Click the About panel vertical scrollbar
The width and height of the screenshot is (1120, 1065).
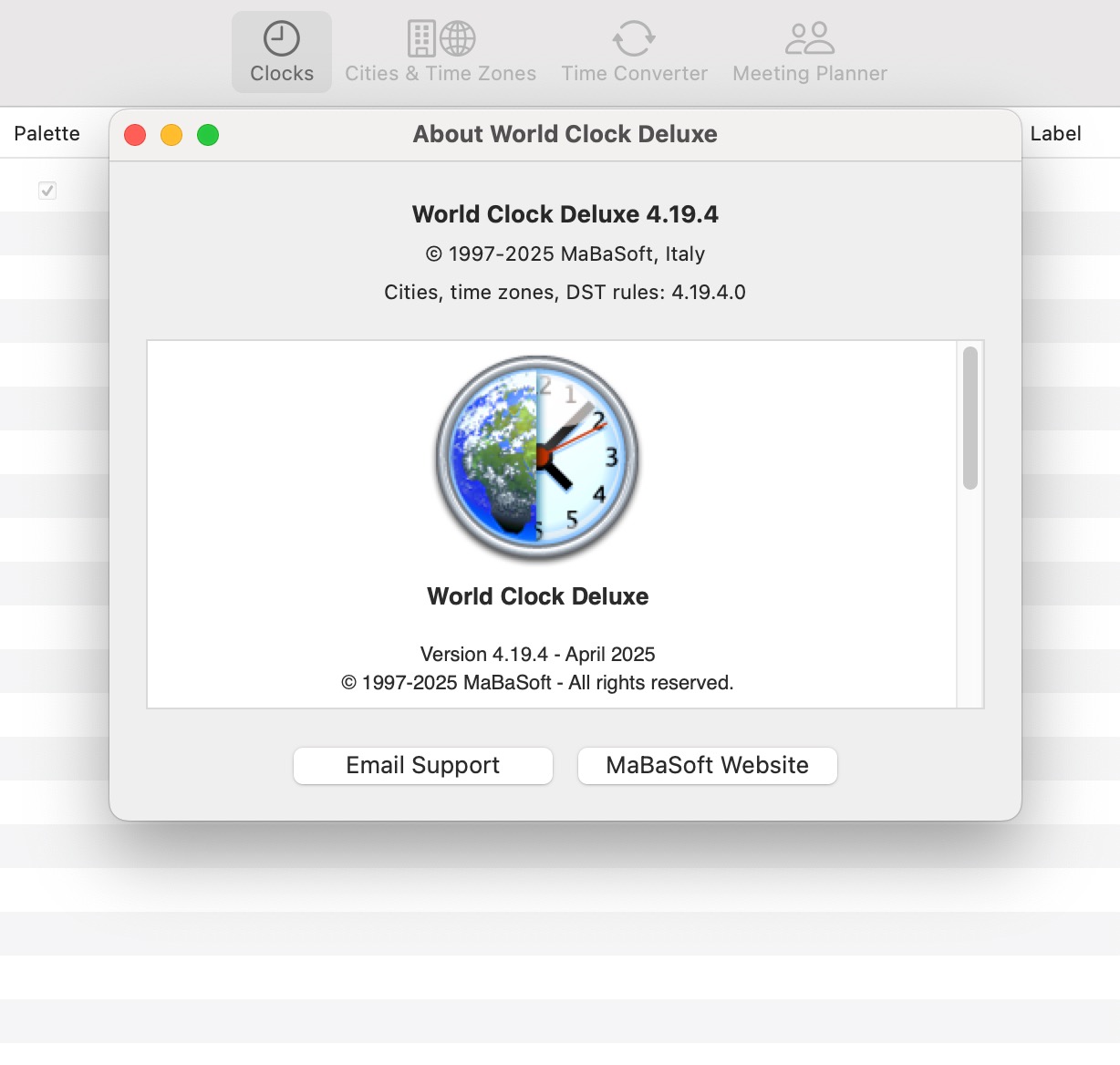point(970,418)
